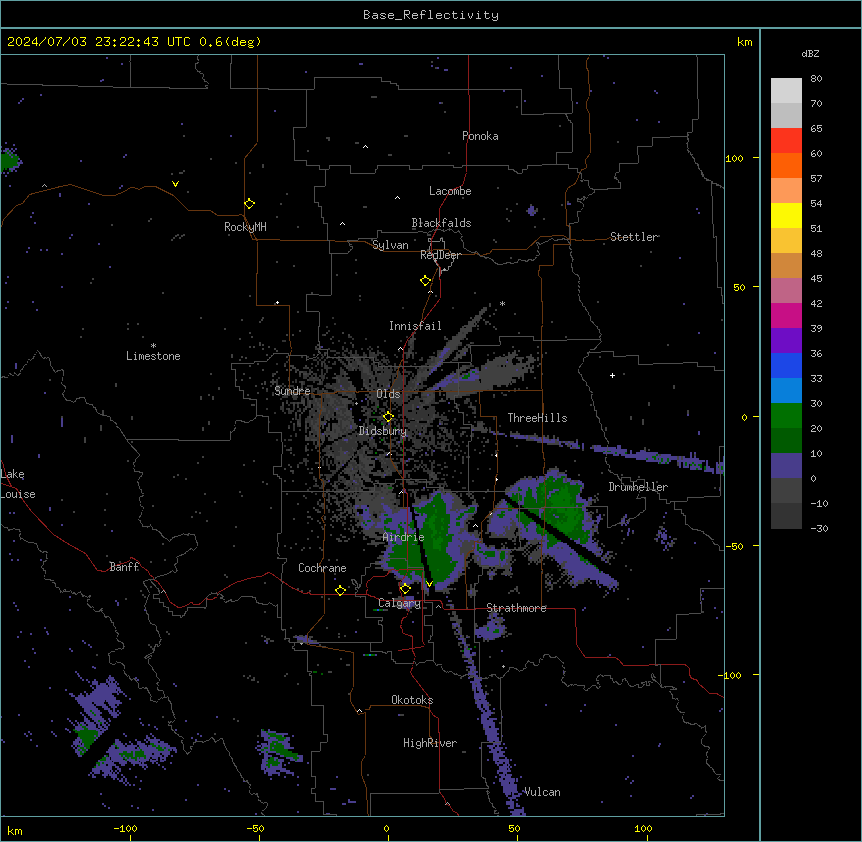
Task: Click the slate purple 0-10 dBZ swatch
Action: (x=786, y=466)
